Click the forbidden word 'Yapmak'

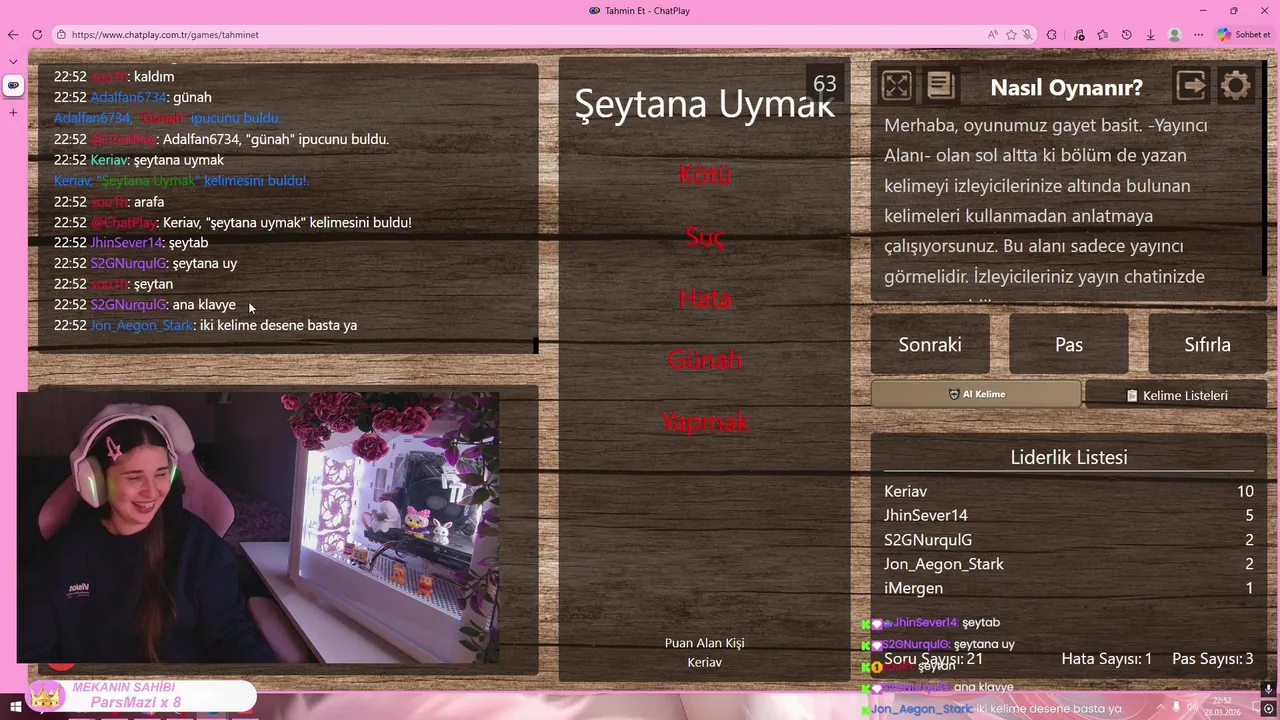point(705,422)
